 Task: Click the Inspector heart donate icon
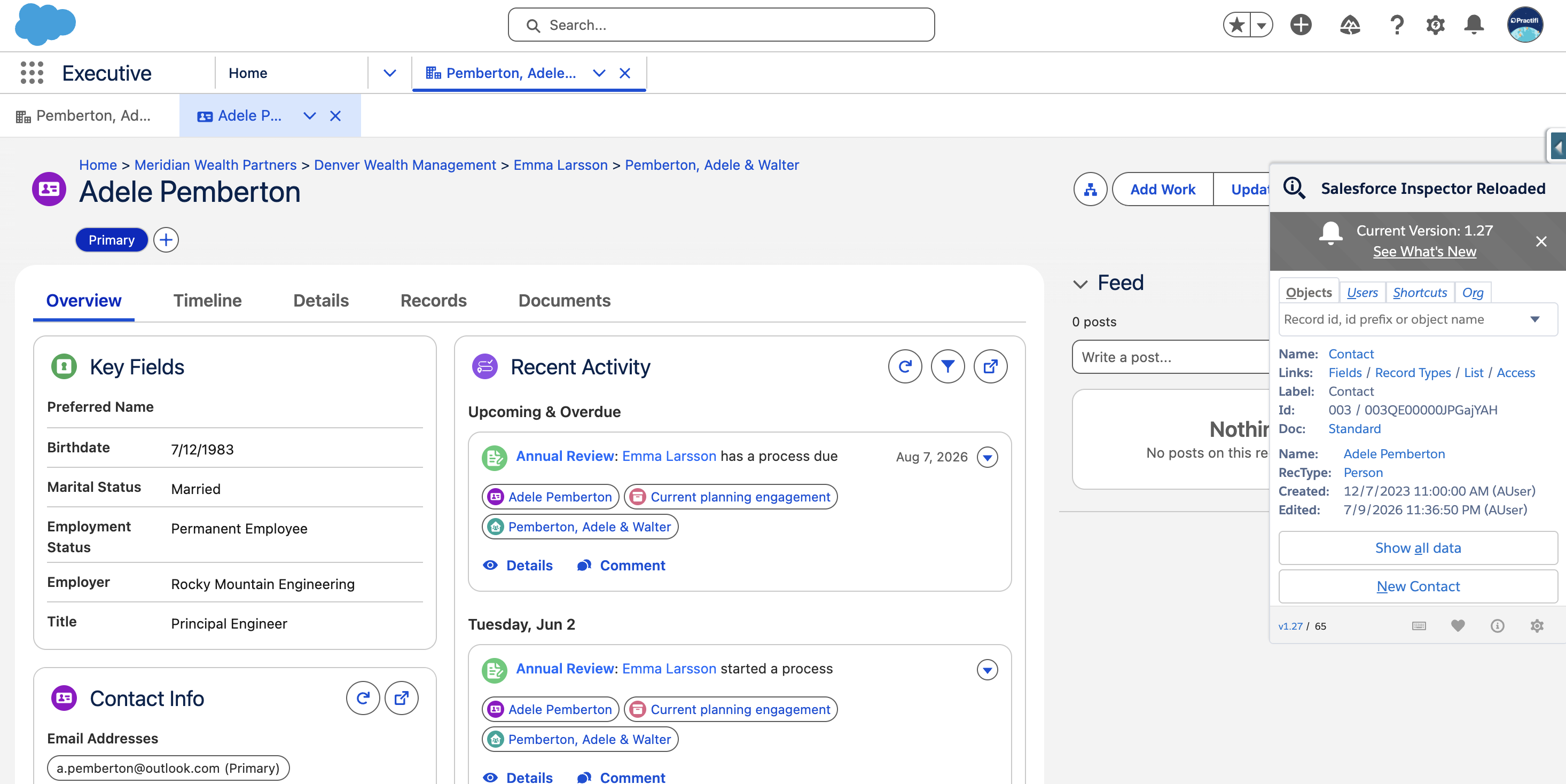1458,626
